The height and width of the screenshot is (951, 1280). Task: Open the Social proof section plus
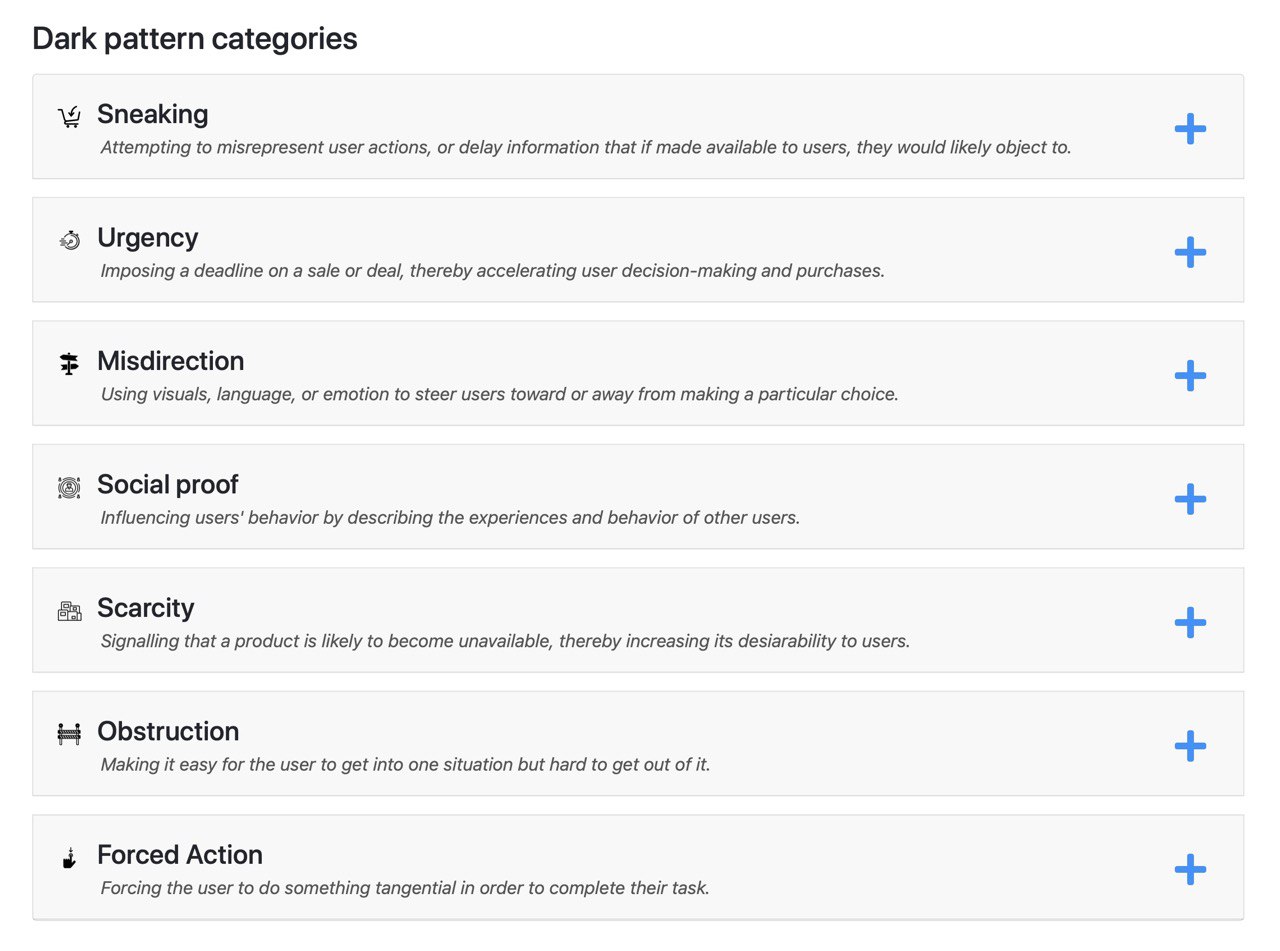point(1190,498)
